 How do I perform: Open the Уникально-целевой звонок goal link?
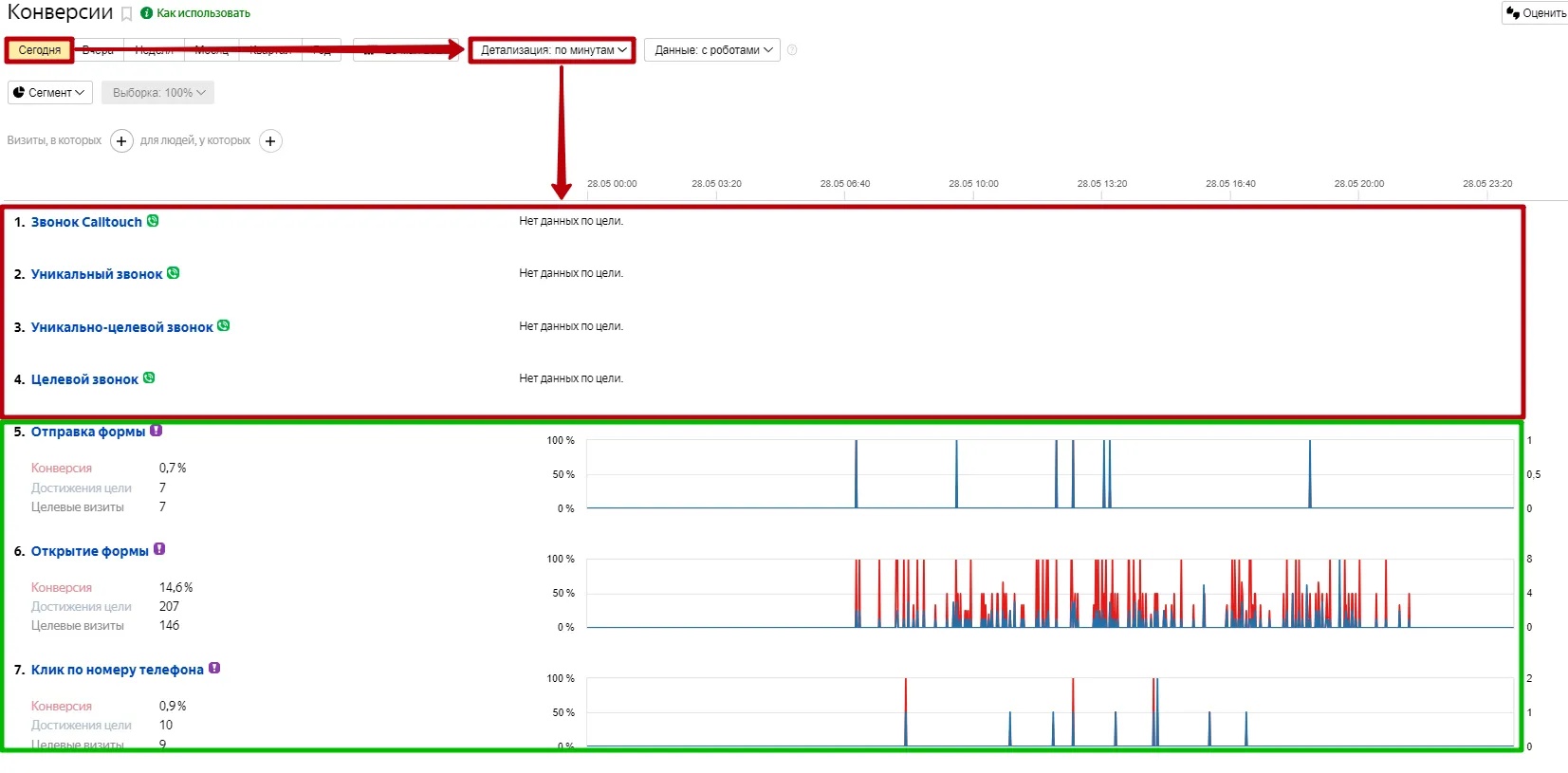[121, 327]
